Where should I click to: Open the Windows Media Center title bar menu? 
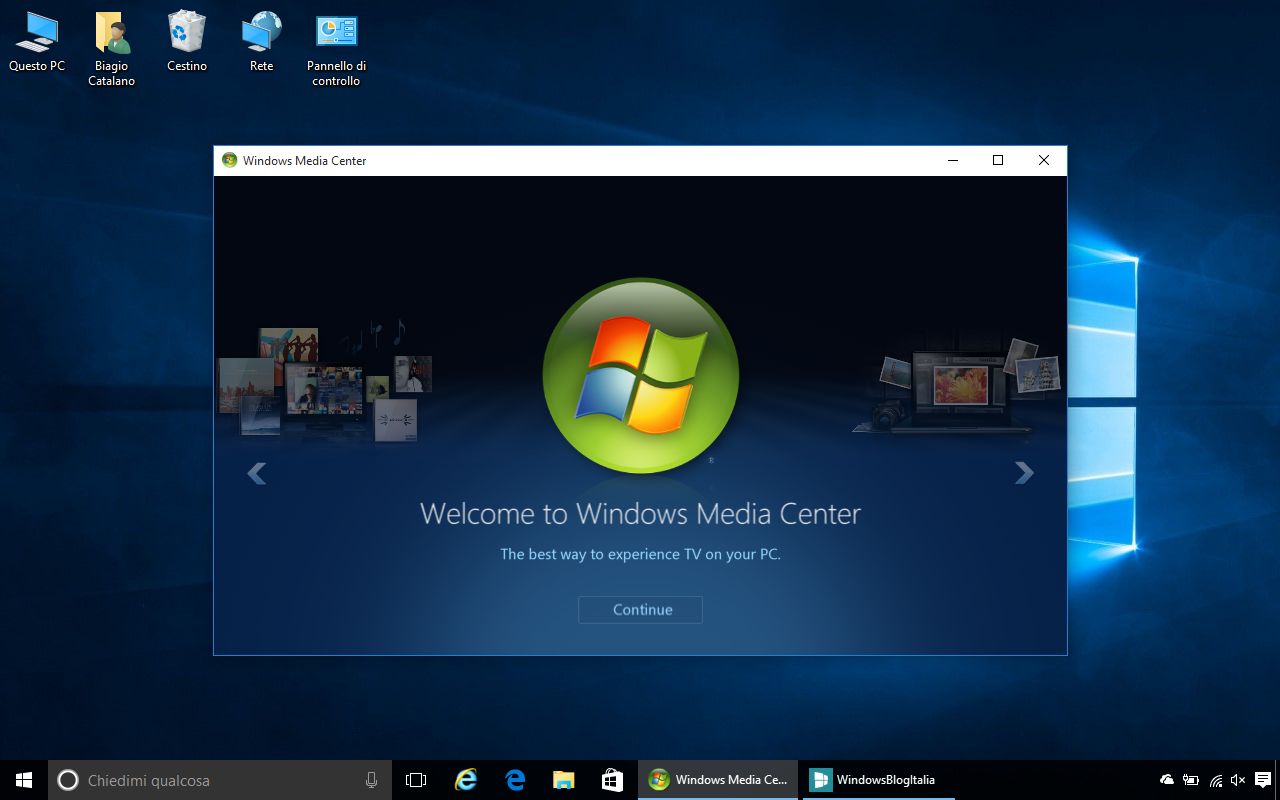(x=229, y=160)
